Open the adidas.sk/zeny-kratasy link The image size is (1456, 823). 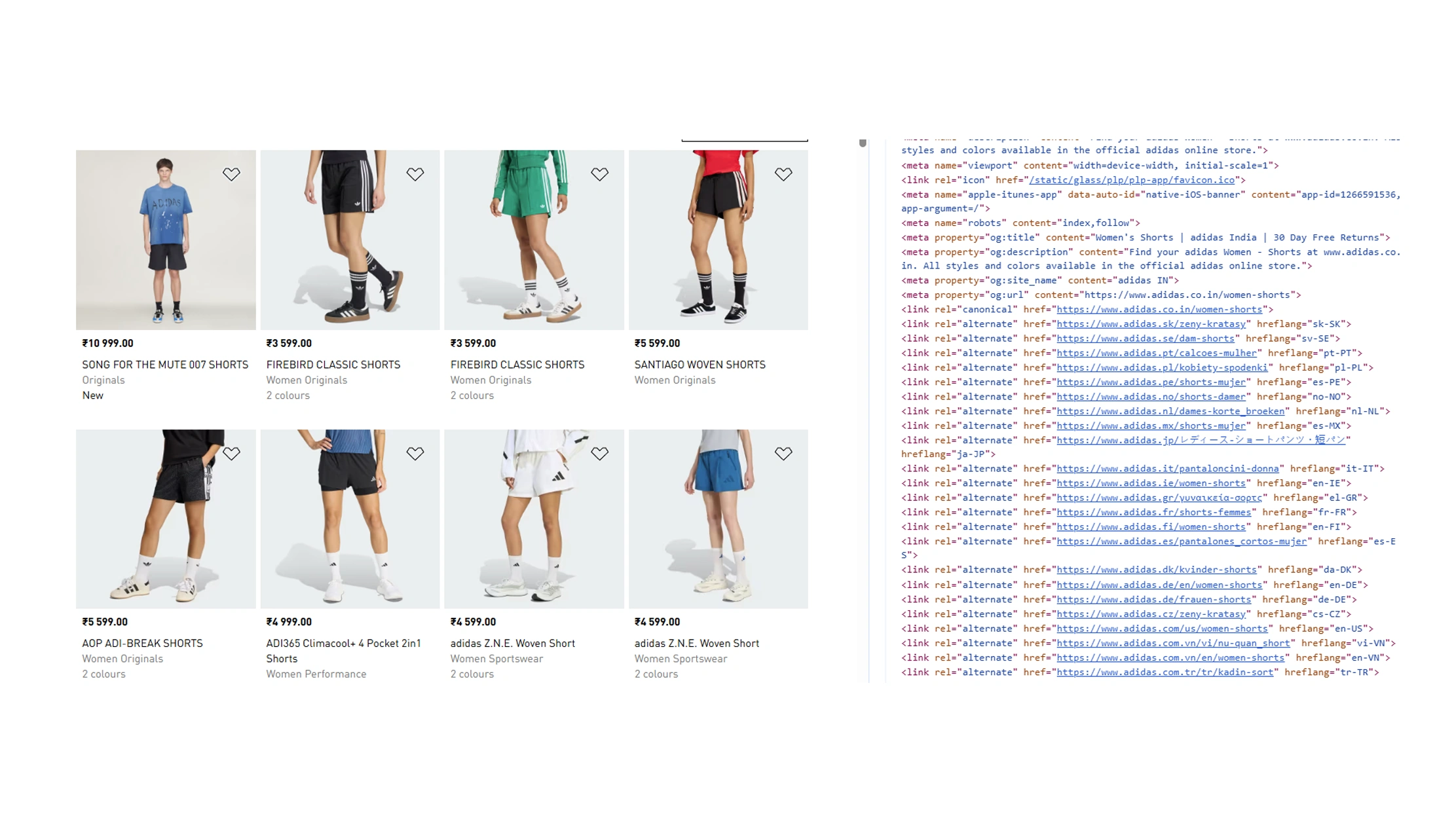1150,324
